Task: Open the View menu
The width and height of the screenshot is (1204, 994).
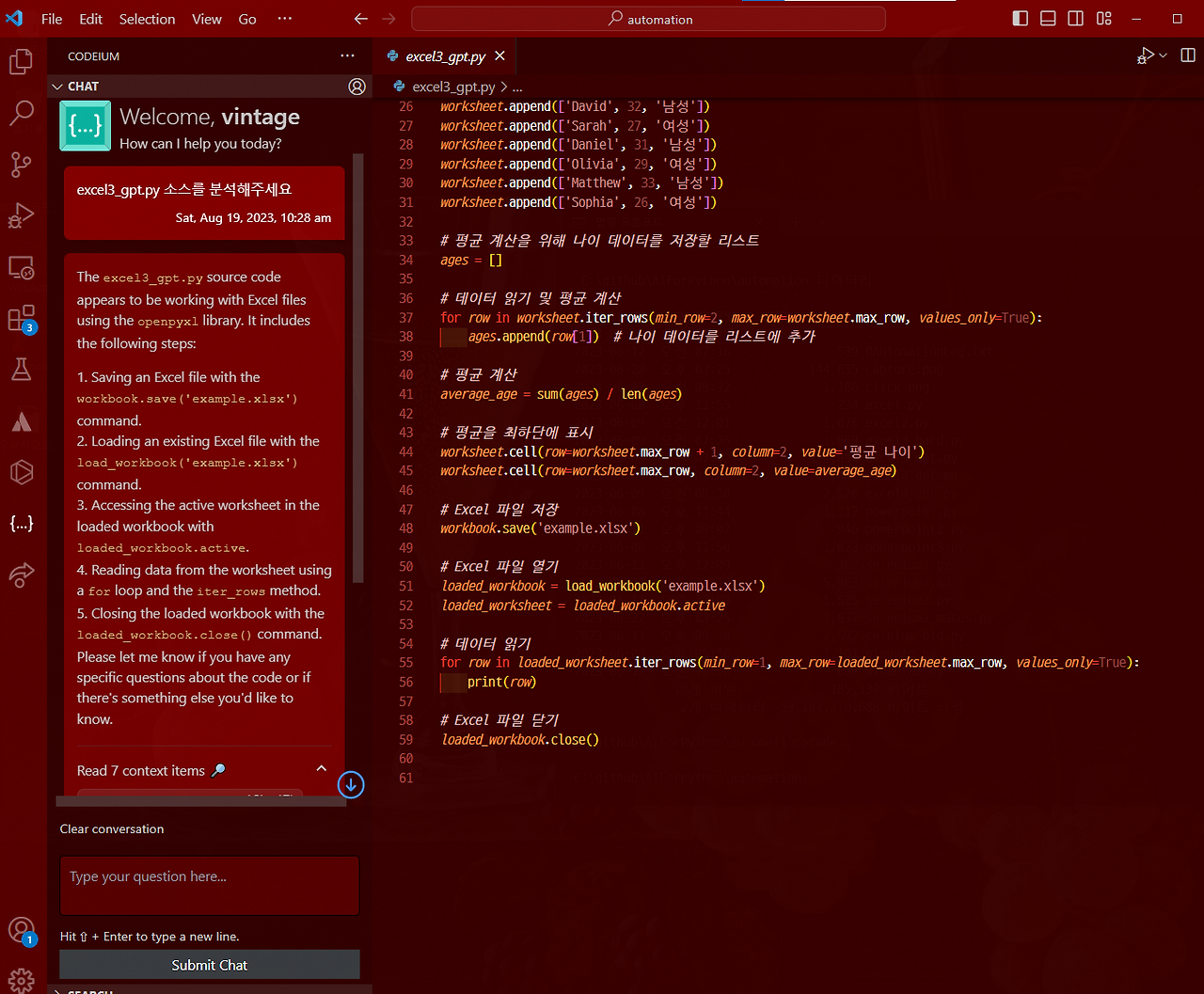Action: coord(207,19)
